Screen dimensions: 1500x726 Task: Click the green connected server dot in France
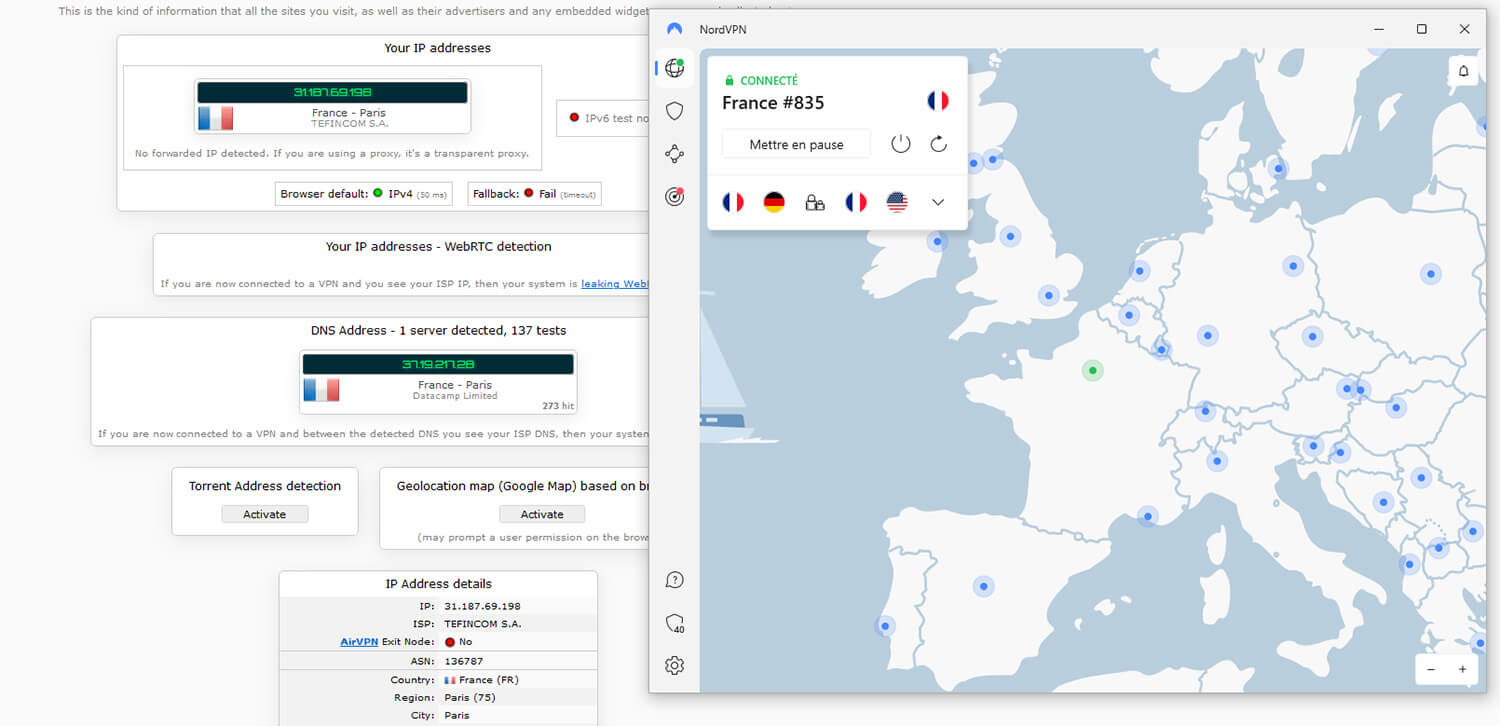1093,371
